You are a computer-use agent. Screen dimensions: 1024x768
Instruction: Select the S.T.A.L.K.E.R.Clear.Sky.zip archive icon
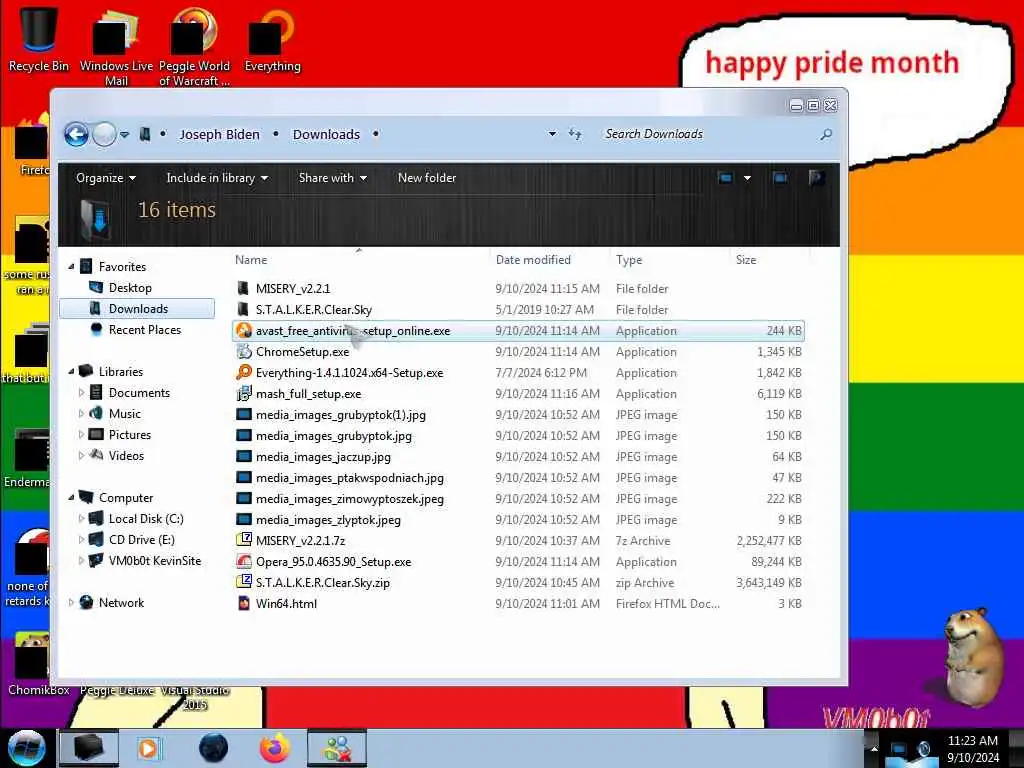click(x=244, y=583)
